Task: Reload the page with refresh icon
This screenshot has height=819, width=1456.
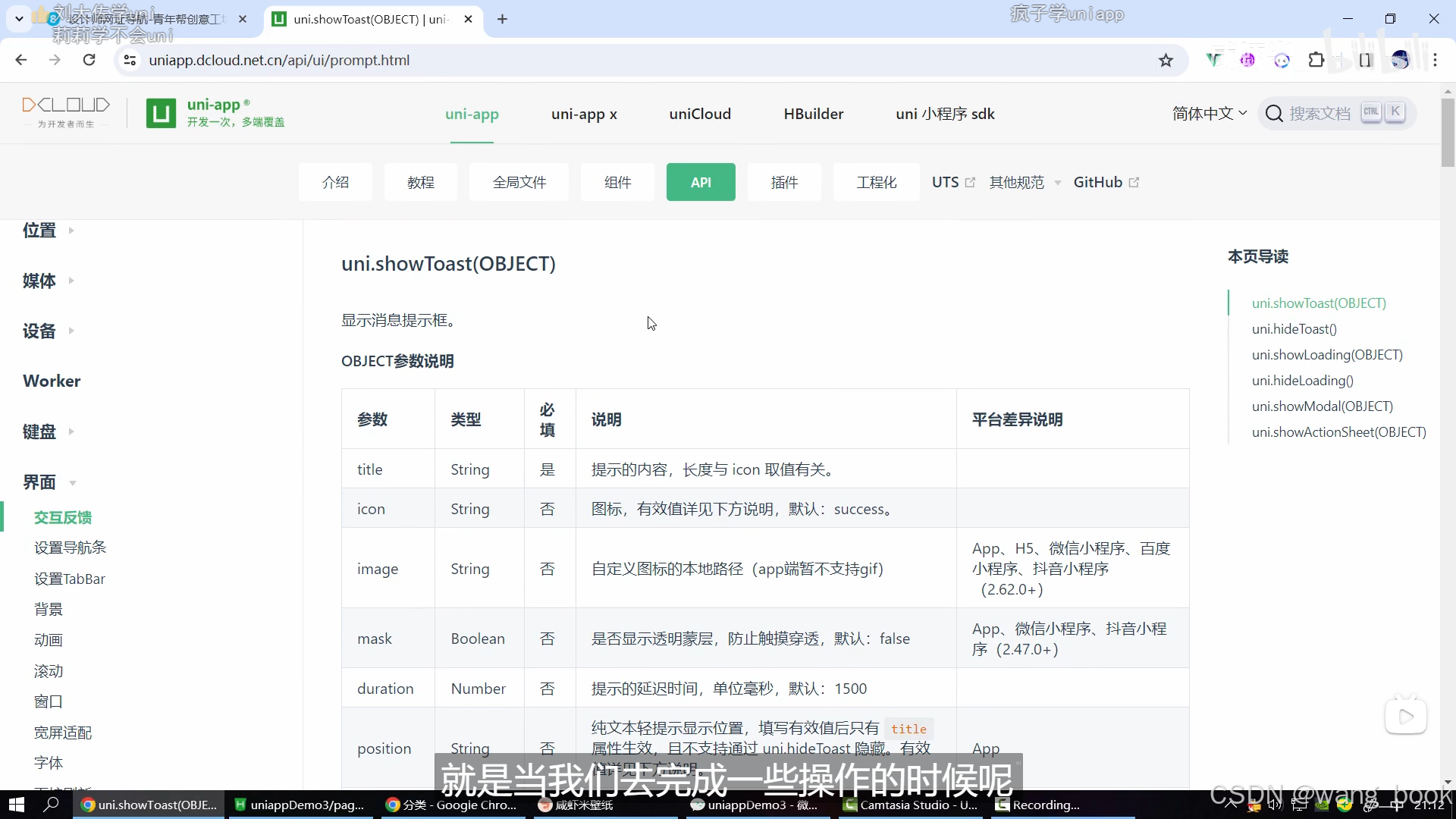Action: (x=89, y=60)
